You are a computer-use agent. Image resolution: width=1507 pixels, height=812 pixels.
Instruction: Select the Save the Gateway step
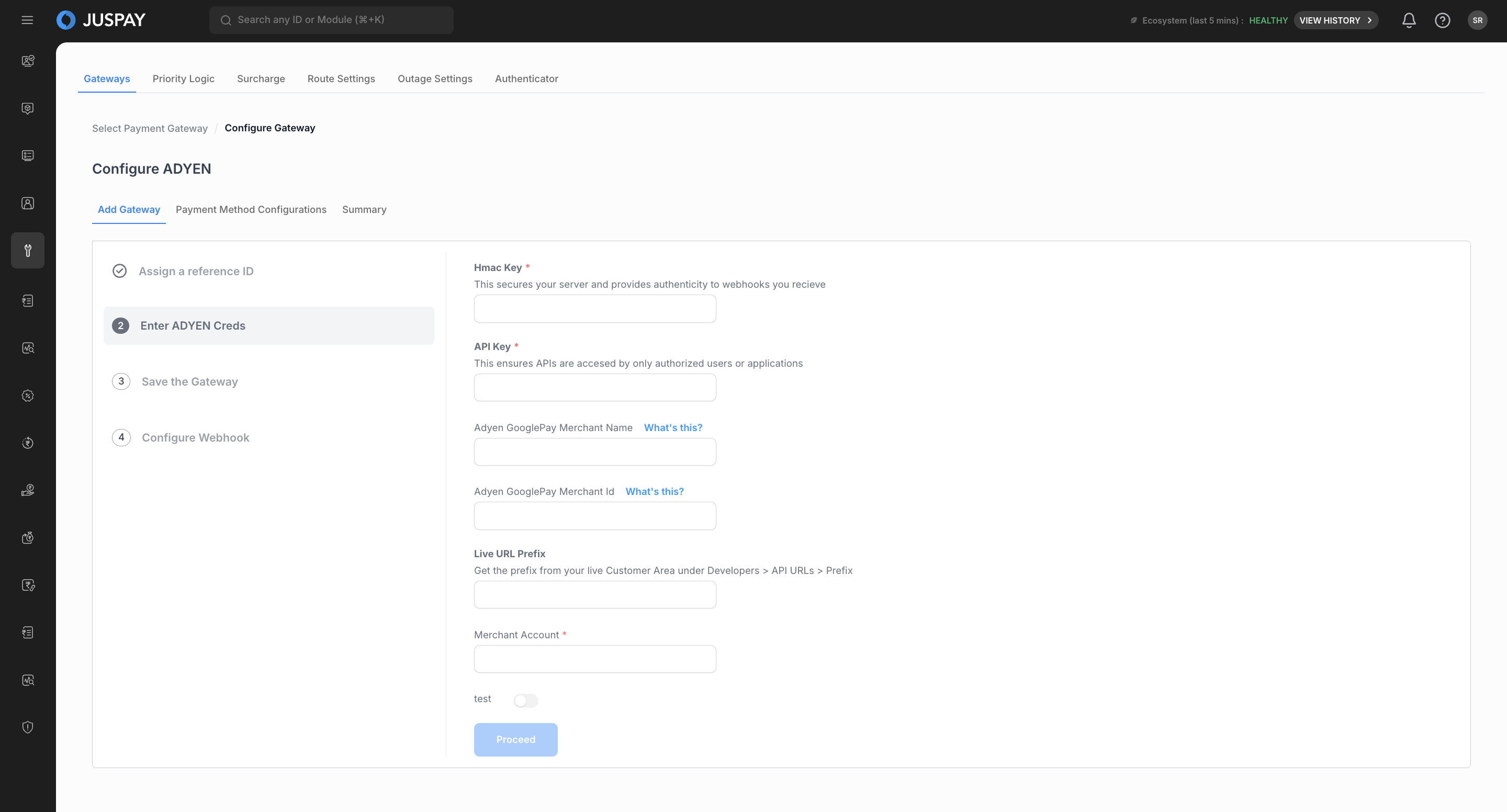189,381
